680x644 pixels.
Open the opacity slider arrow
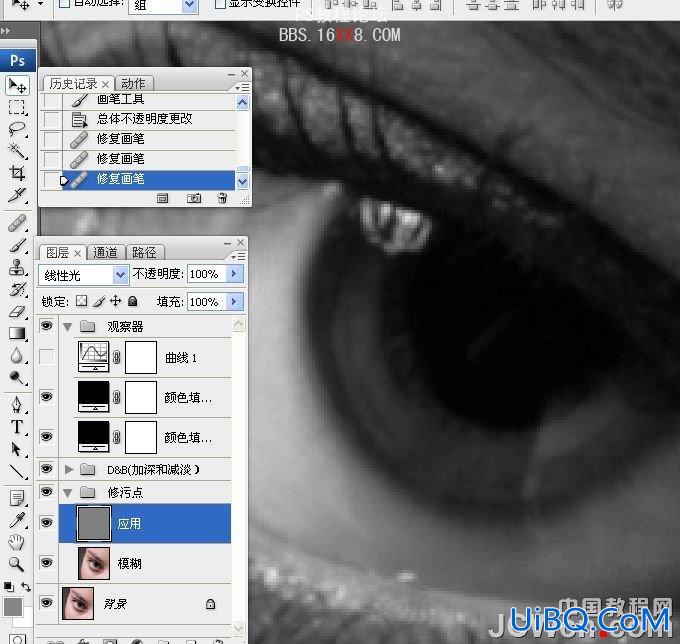point(235,274)
